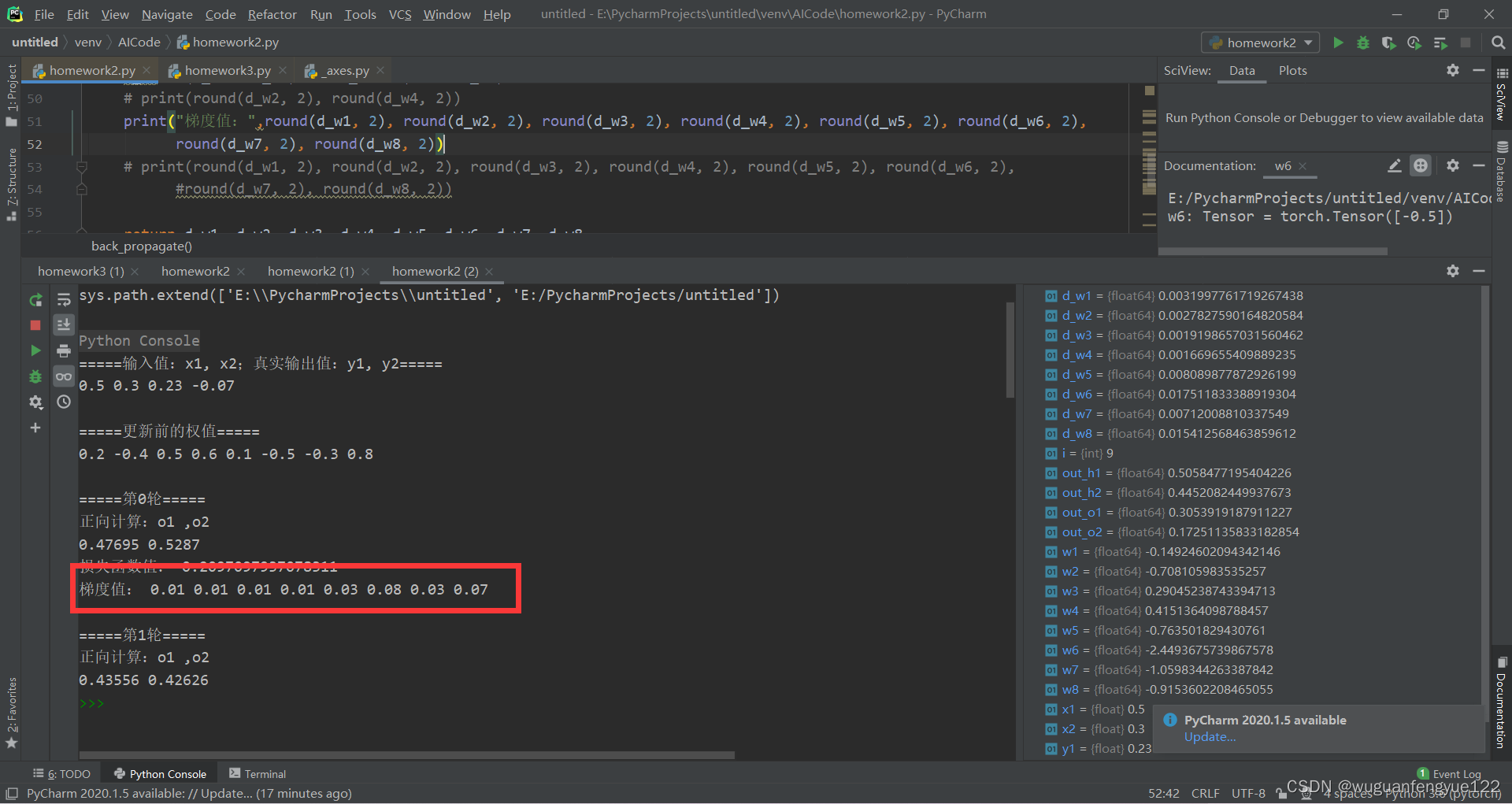Open the Event Log
The height and width of the screenshot is (804, 1512).
click(1449, 774)
